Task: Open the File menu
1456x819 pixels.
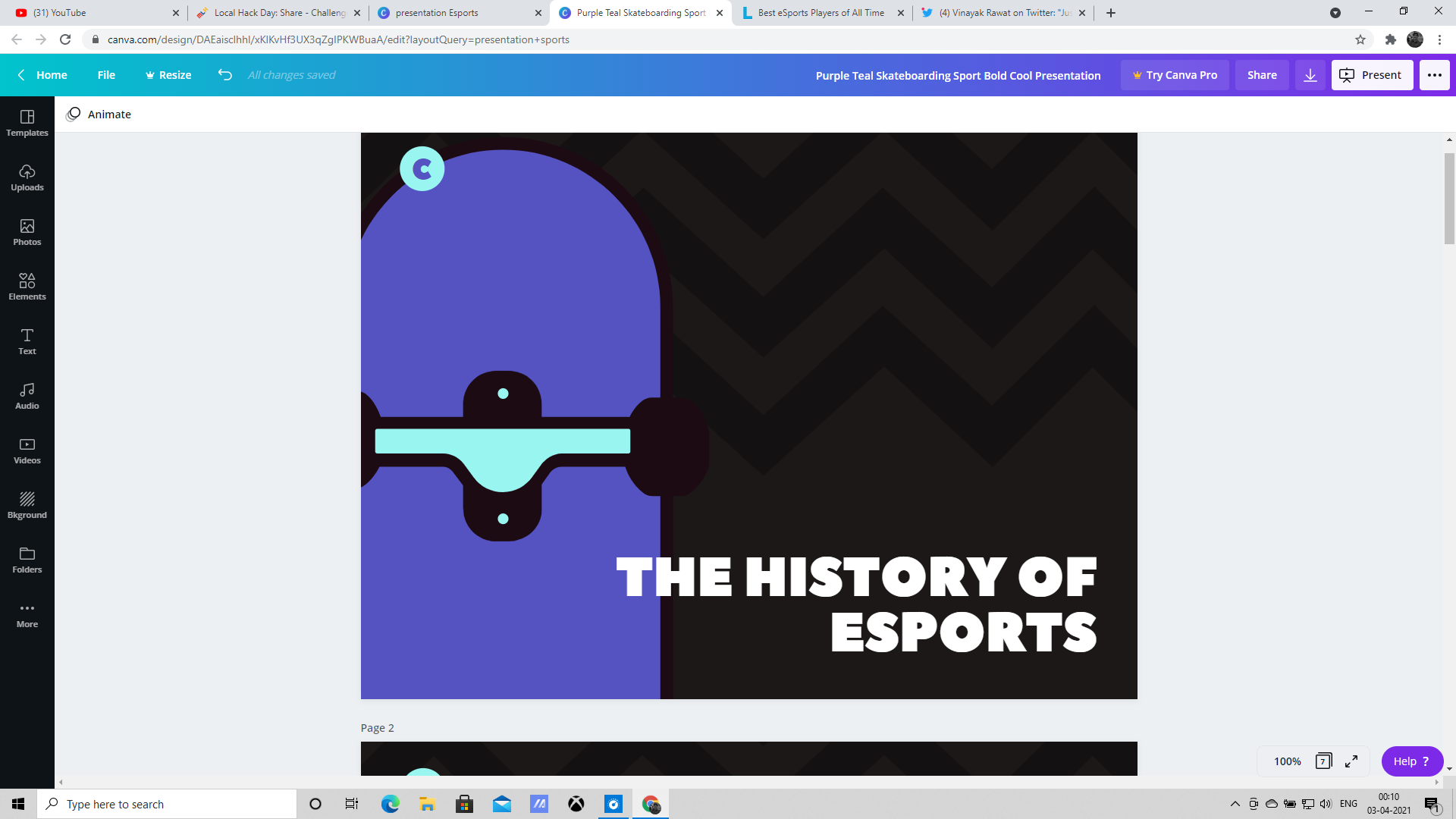Action: click(x=106, y=75)
